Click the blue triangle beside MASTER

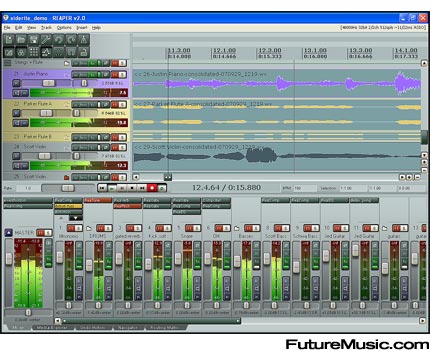[x=9, y=233]
